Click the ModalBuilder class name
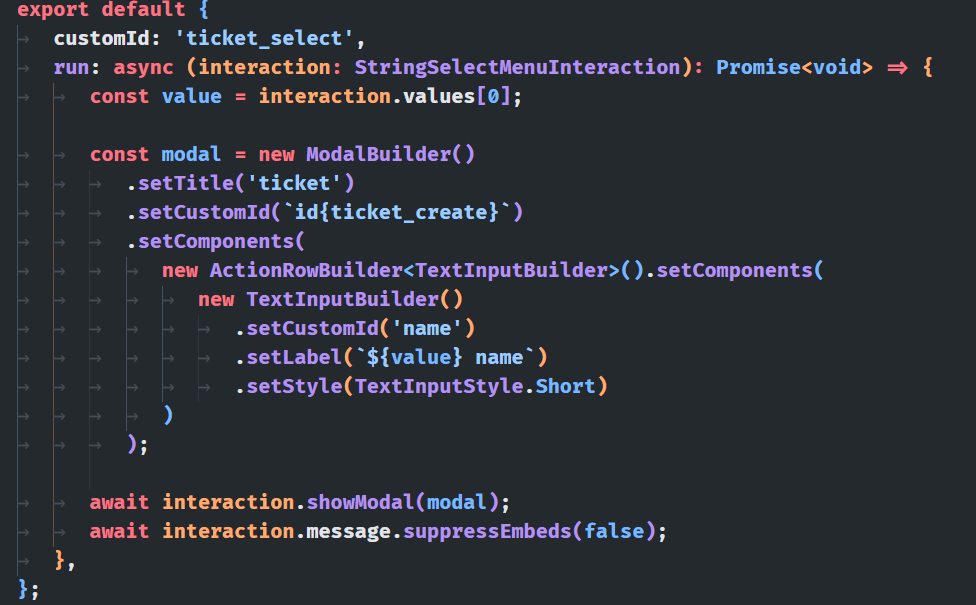Viewport: 976px width, 605px height. click(379, 155)
